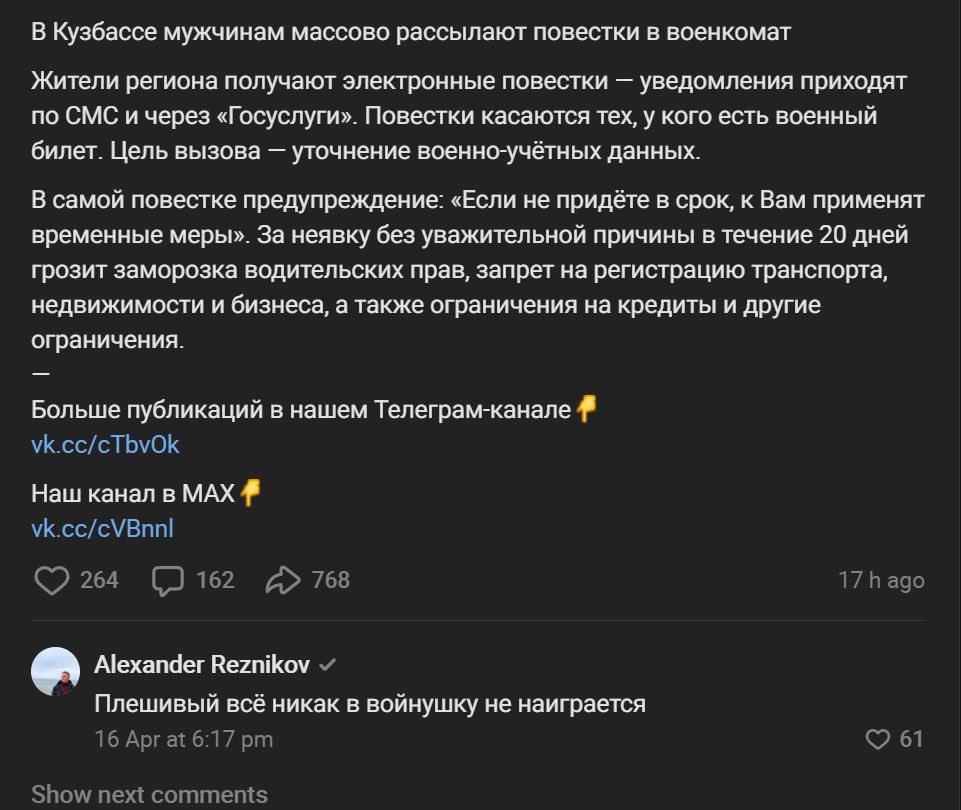Open the vk.cc/cTbvOk Telegram link

pyautogui.click(x=105, y=444)
